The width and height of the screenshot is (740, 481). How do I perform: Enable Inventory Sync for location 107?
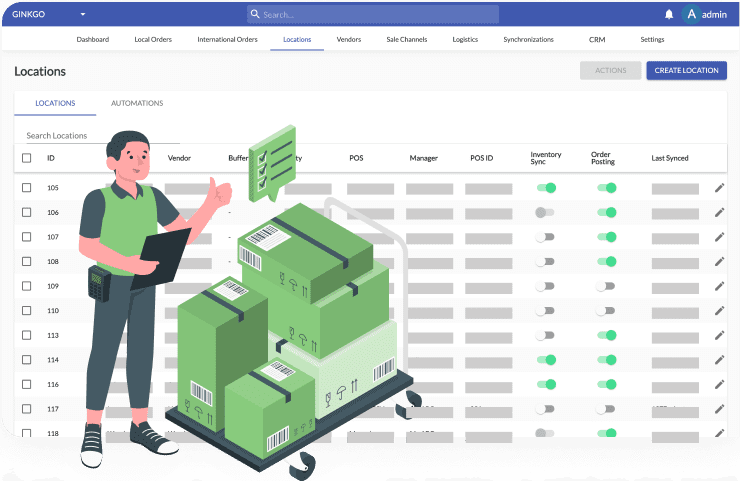click(x=545, y=237)
